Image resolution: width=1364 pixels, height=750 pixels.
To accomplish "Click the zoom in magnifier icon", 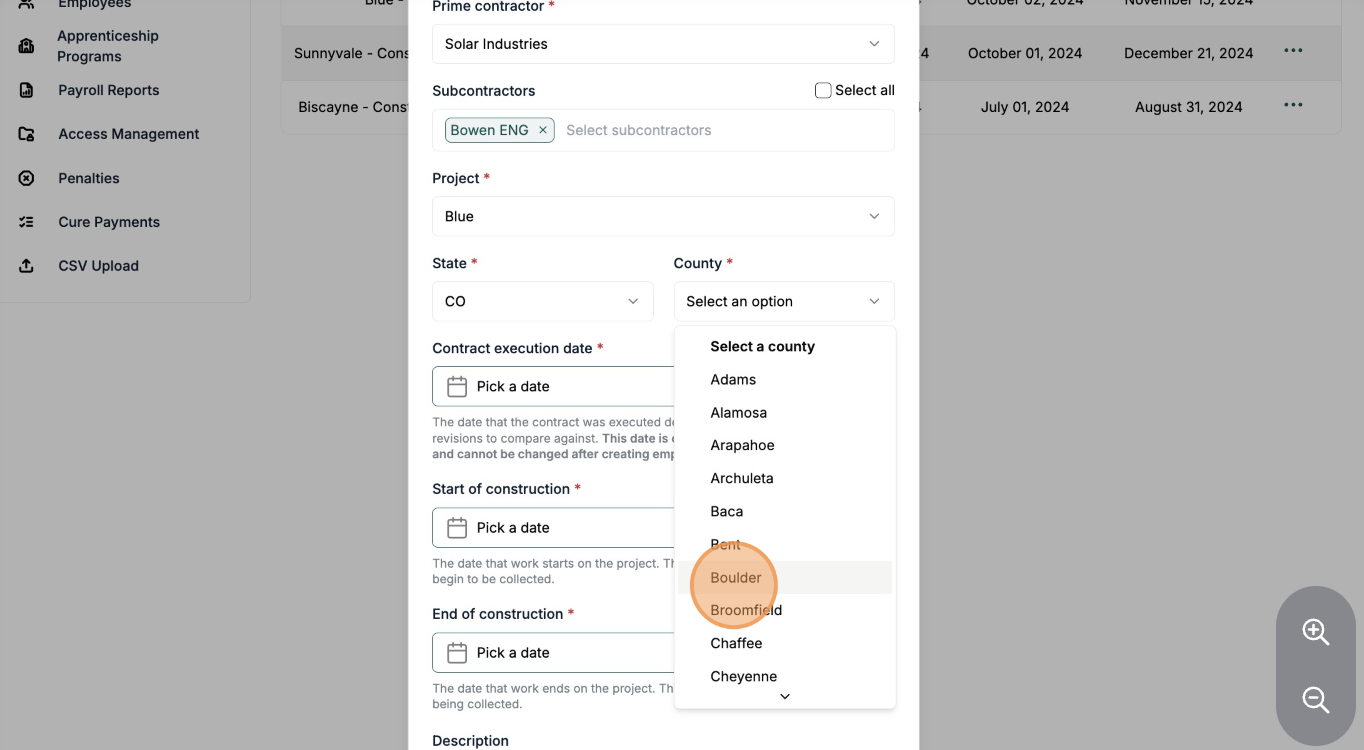I will coord(1315,632).
